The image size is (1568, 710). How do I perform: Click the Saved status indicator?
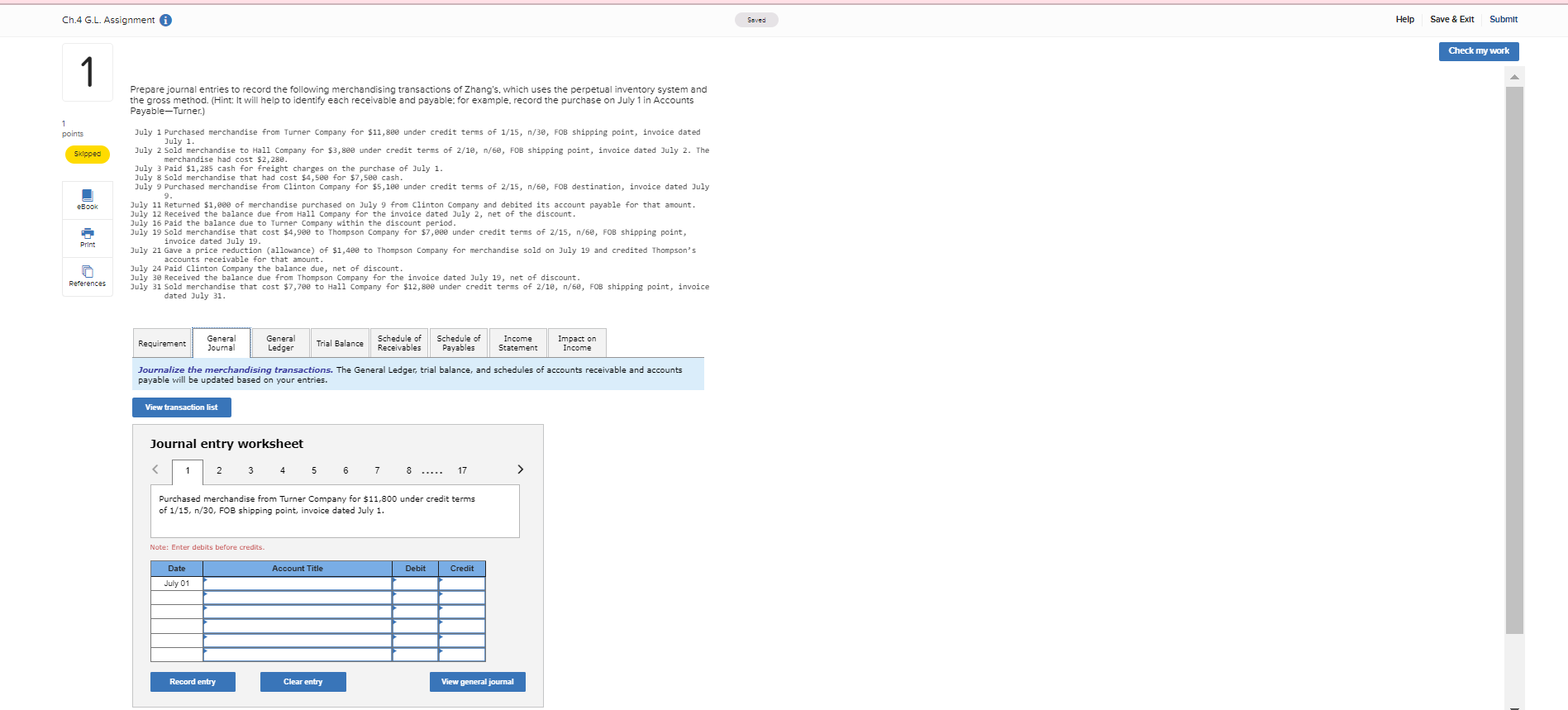756,20
